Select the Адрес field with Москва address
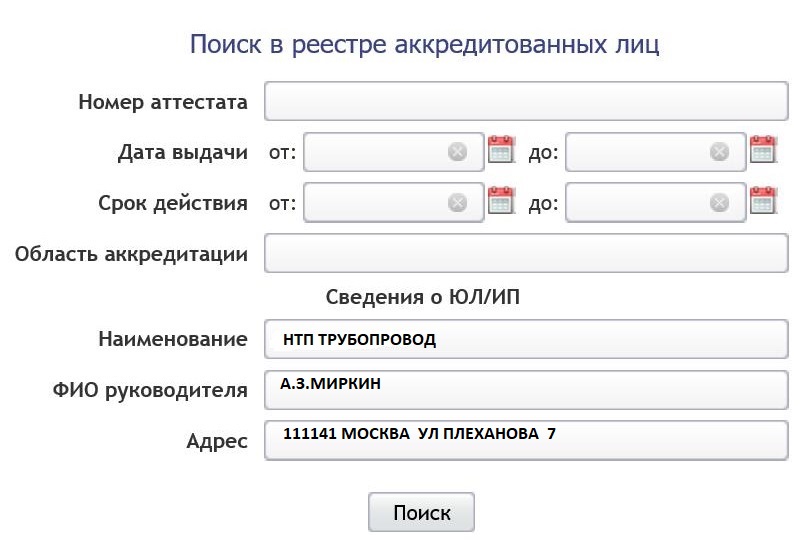This screenshot has height=540, width=805. pos(526,440)
